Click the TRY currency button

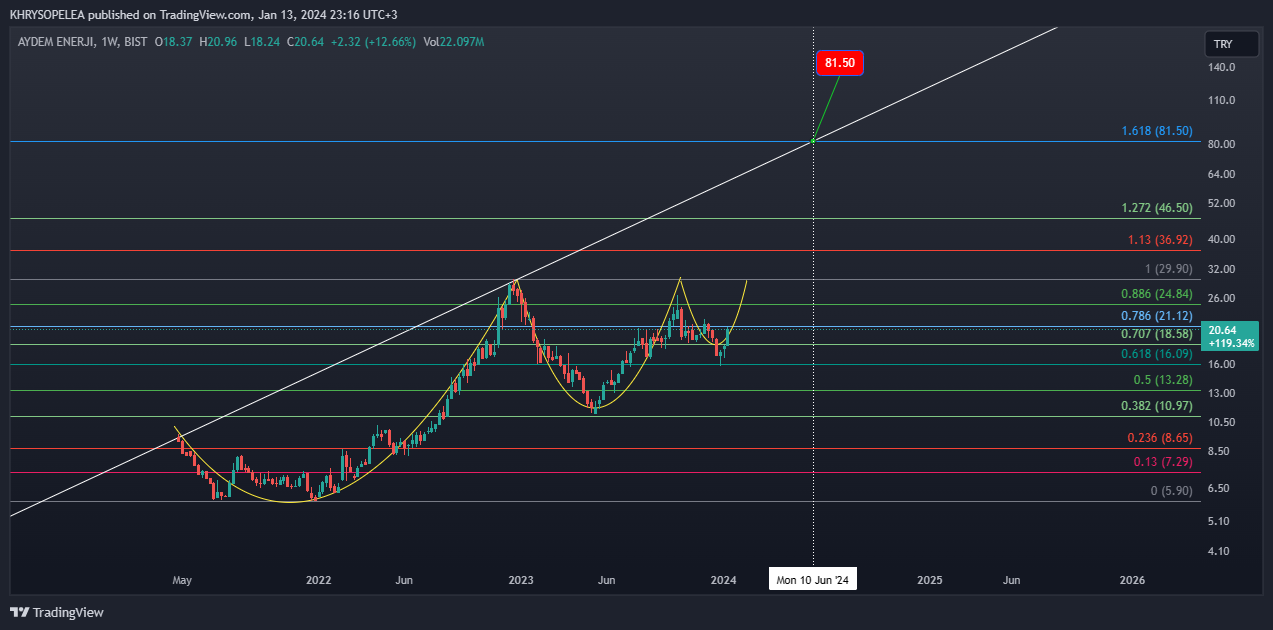(x=1231, y=44)
